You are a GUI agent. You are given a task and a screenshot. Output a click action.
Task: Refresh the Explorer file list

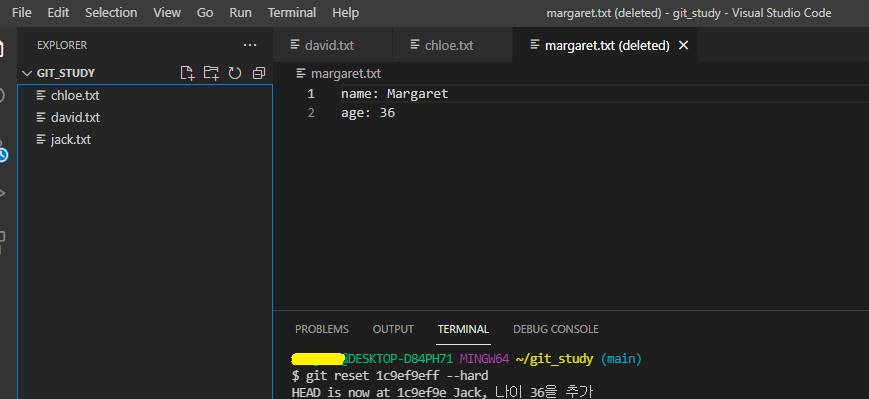[x=235, y=73]
